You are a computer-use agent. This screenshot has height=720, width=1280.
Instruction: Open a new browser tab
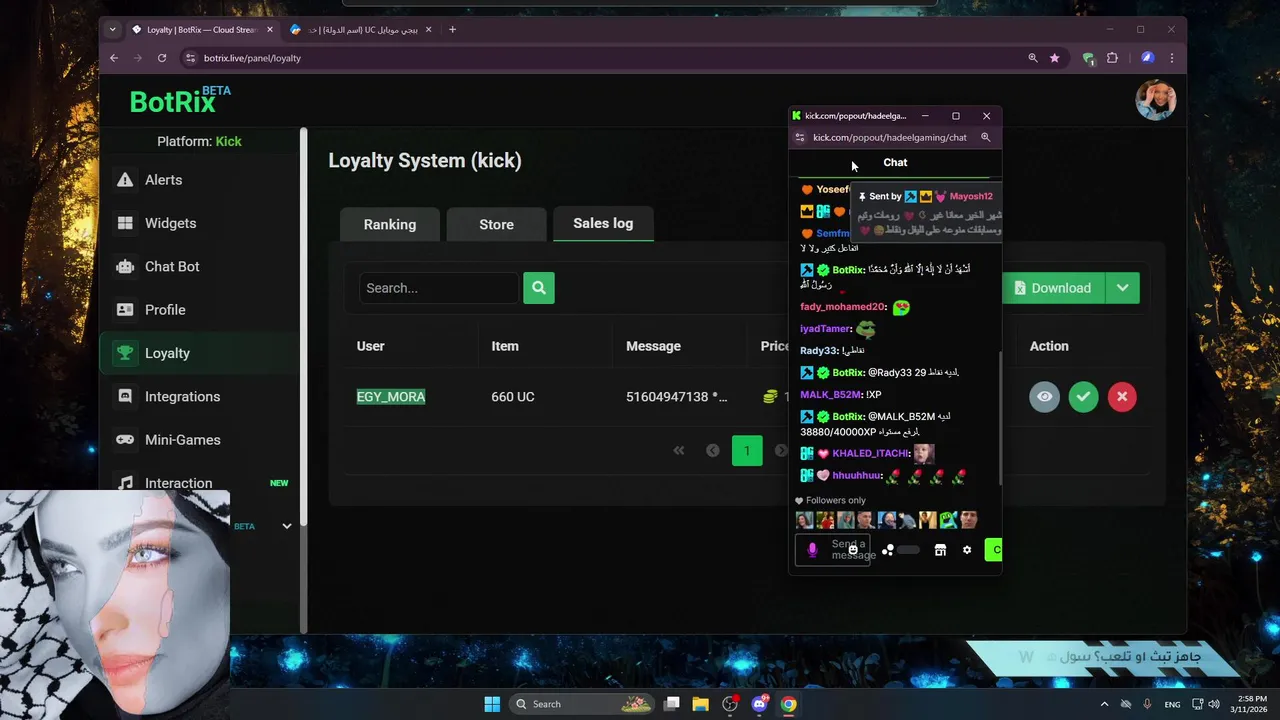452,29
